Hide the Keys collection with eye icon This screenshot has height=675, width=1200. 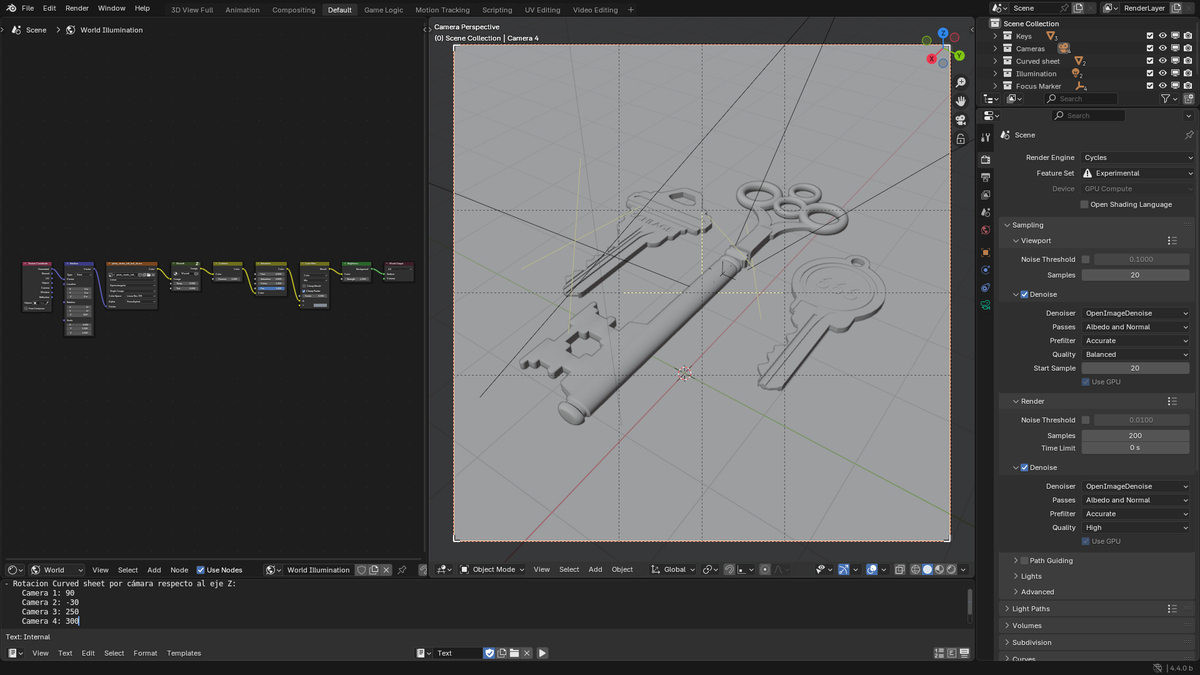click(1162, 36)
